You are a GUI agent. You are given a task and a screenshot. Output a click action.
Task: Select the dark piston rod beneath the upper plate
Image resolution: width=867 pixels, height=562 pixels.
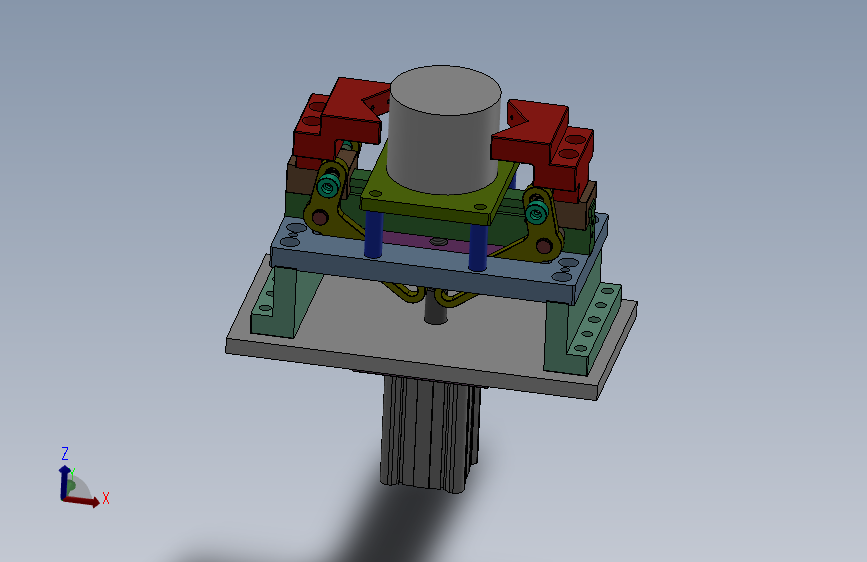click(436, 310)
